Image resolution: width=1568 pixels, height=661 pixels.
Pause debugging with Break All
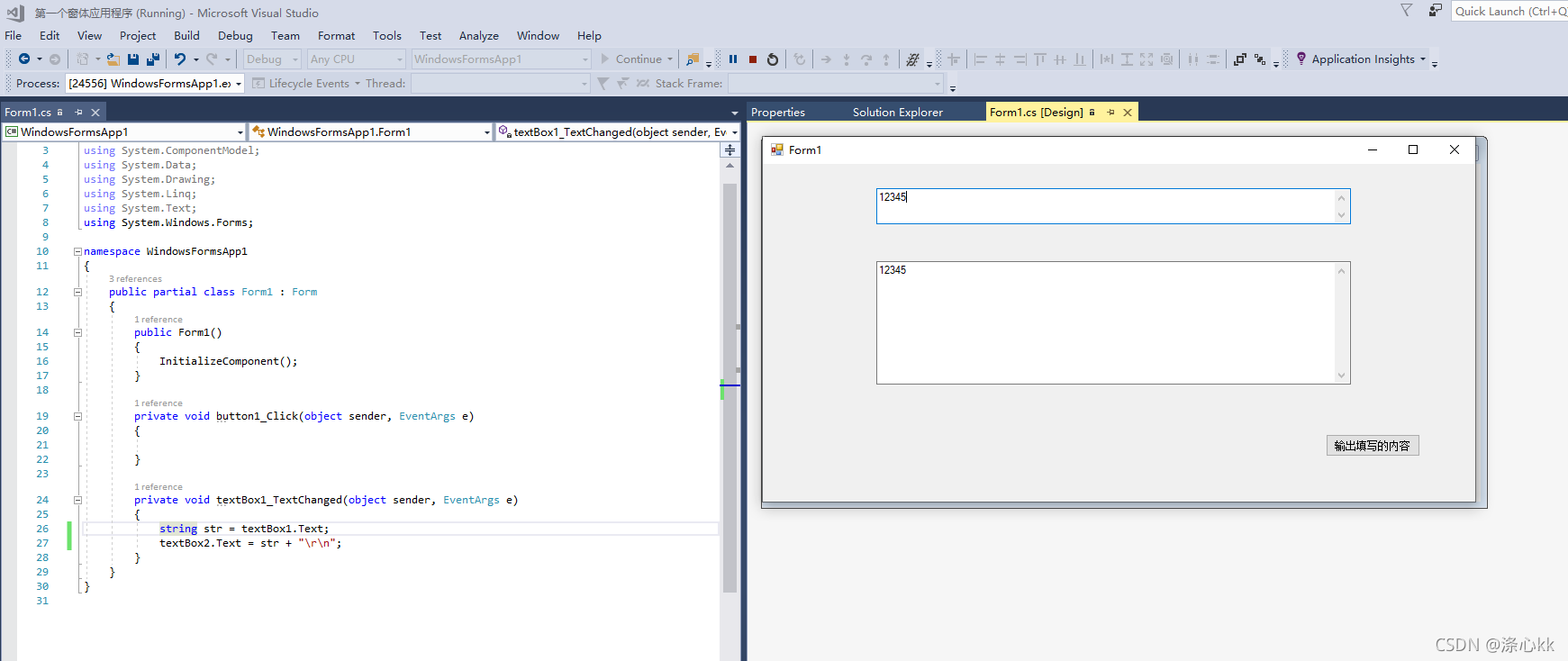coord(733,59)
